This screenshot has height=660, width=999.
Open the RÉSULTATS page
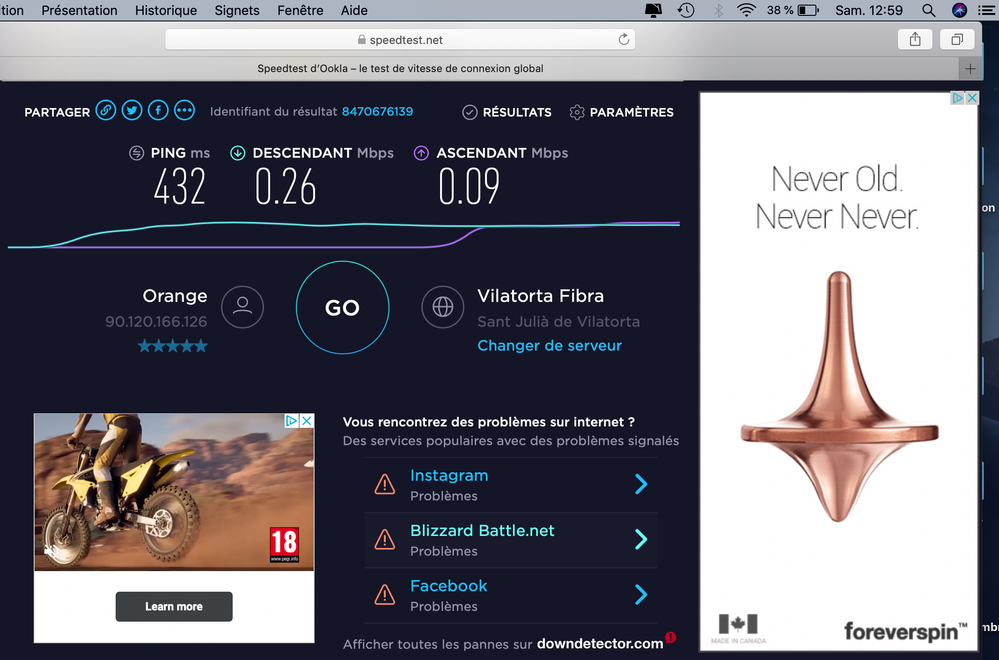pyautogui.click(x=507, y=112)
